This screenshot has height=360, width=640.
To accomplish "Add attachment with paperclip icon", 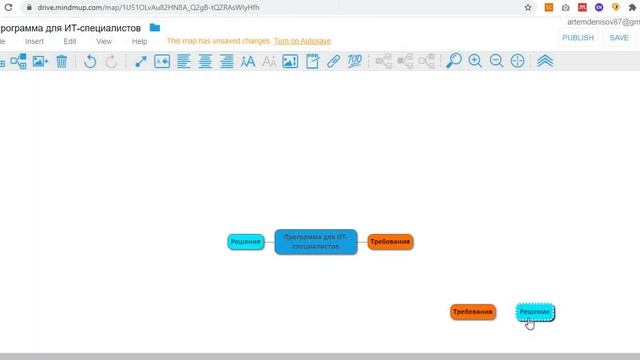I will (333, 61).
